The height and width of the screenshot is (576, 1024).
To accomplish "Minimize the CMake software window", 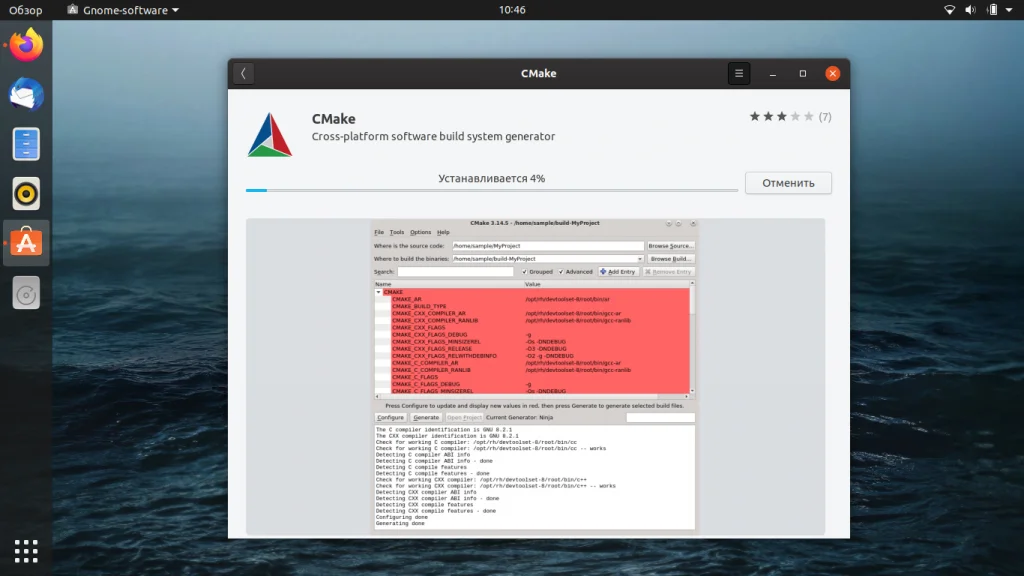I will 773,74.
